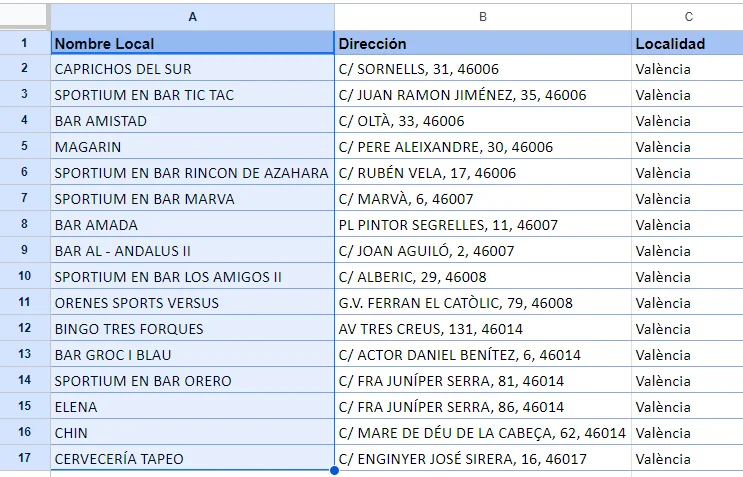Click cell 'CHIN'
Image resolution: width=743 pixels, height=477 pixels.
[192, 433]
